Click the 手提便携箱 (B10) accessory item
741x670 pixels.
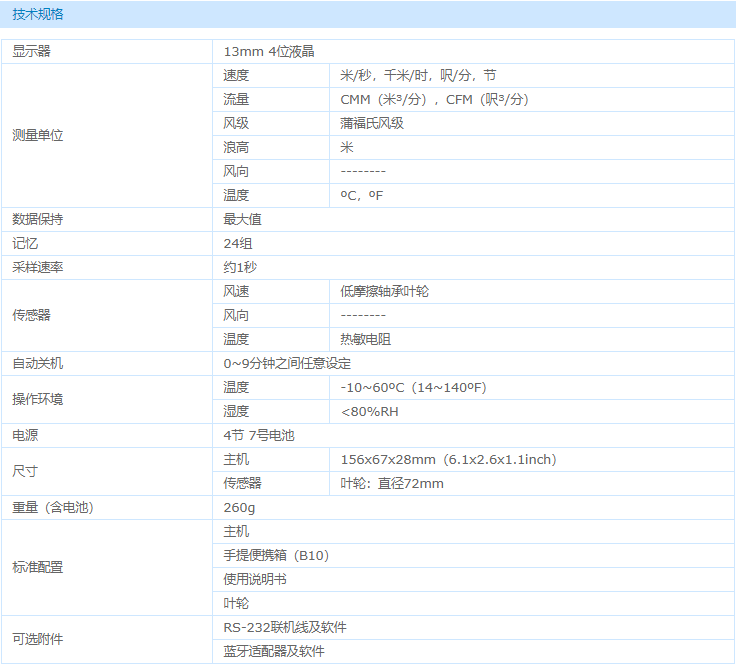point(276,555)
